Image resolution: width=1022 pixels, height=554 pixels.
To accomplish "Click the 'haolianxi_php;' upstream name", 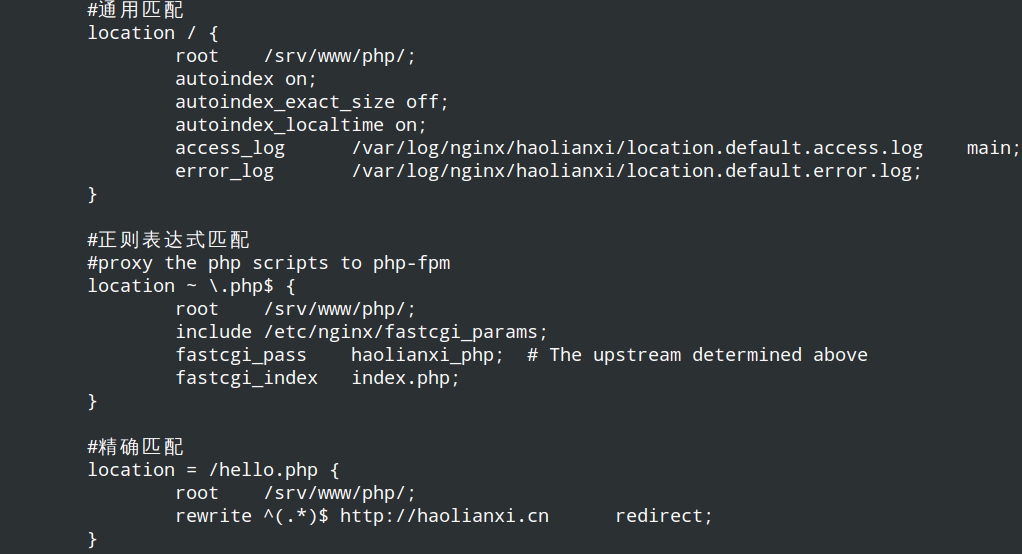I will click(427, 355).
